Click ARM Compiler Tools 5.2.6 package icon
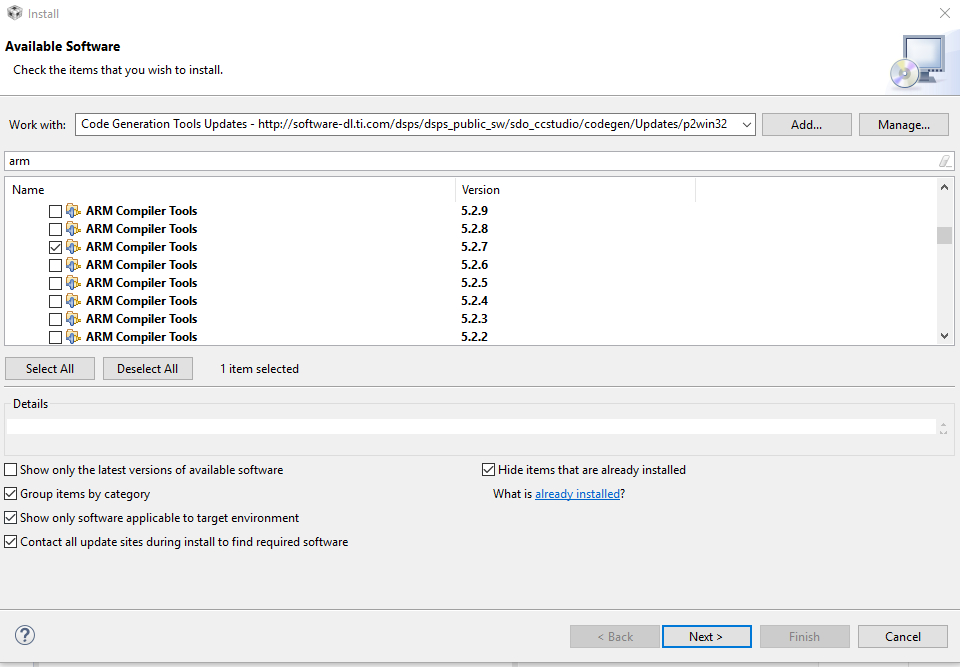The image size is (960, 667). pyautogui.click(x=73, y=265)
